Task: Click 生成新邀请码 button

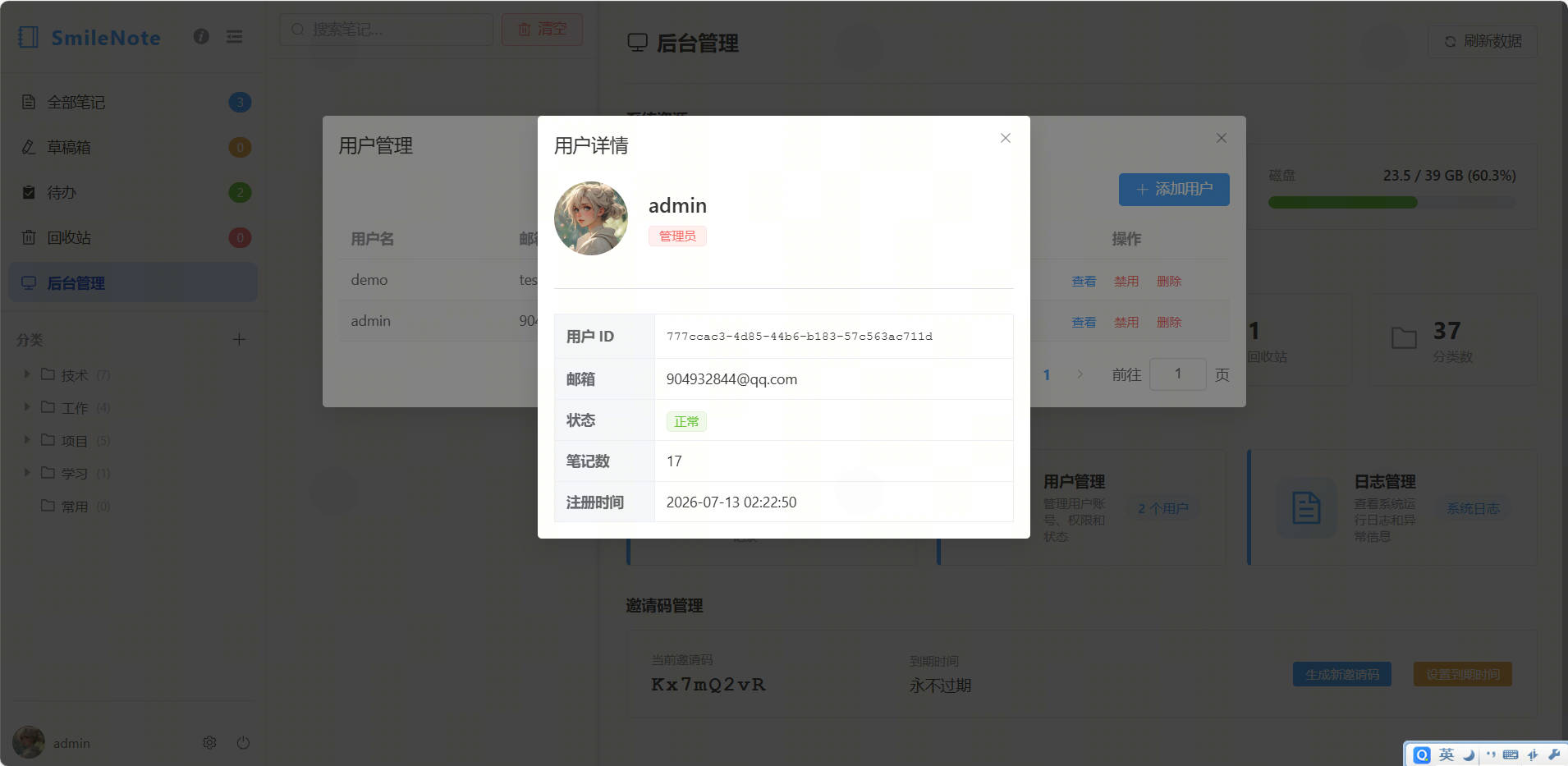Action: click(x=1342, y=674)
